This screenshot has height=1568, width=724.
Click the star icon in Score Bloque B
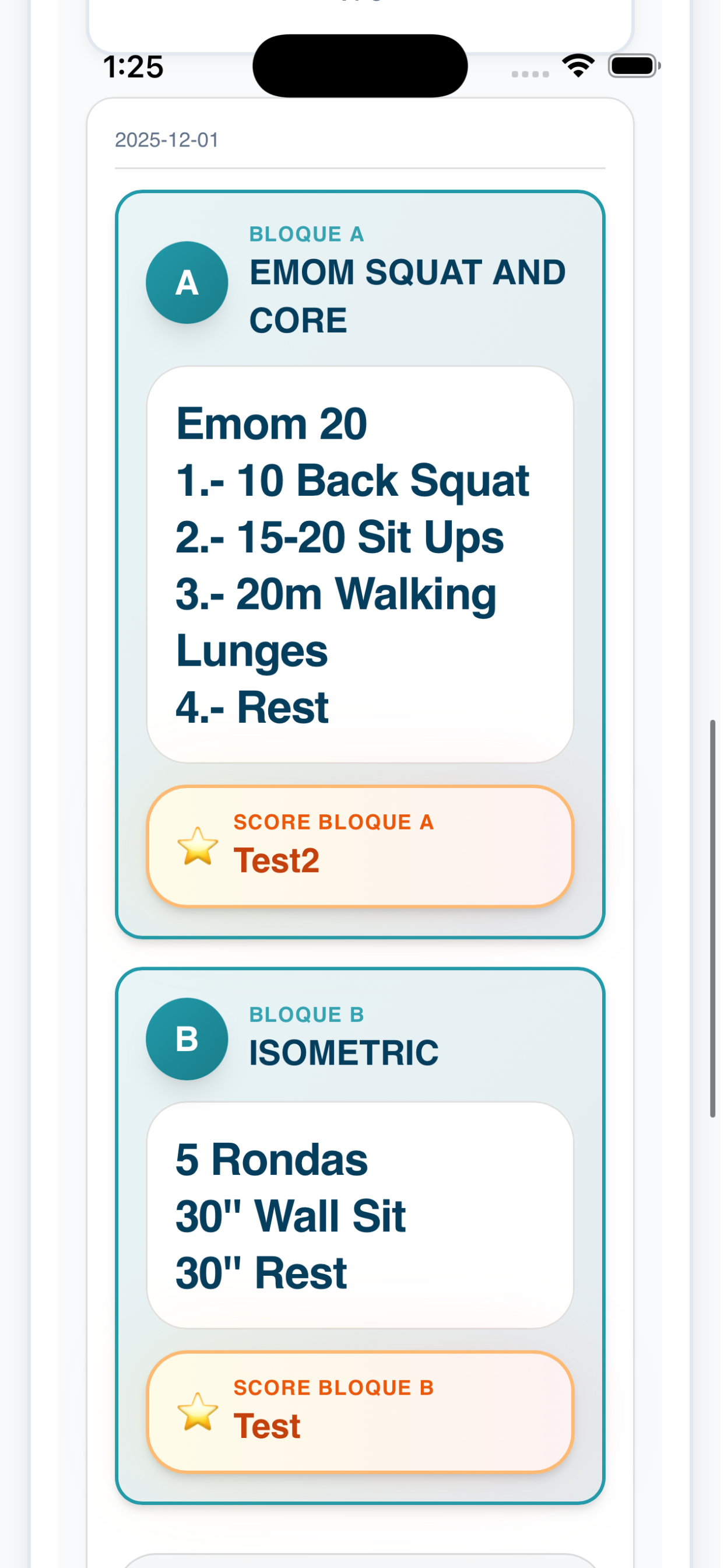tap(198, 1412)
